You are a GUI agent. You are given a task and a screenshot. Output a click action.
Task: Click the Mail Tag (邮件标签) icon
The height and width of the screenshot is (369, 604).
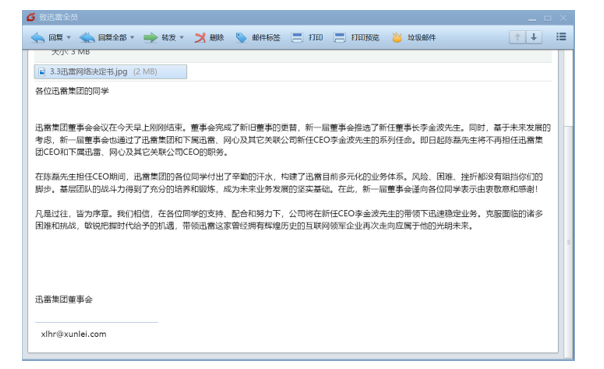pos(241,37)
